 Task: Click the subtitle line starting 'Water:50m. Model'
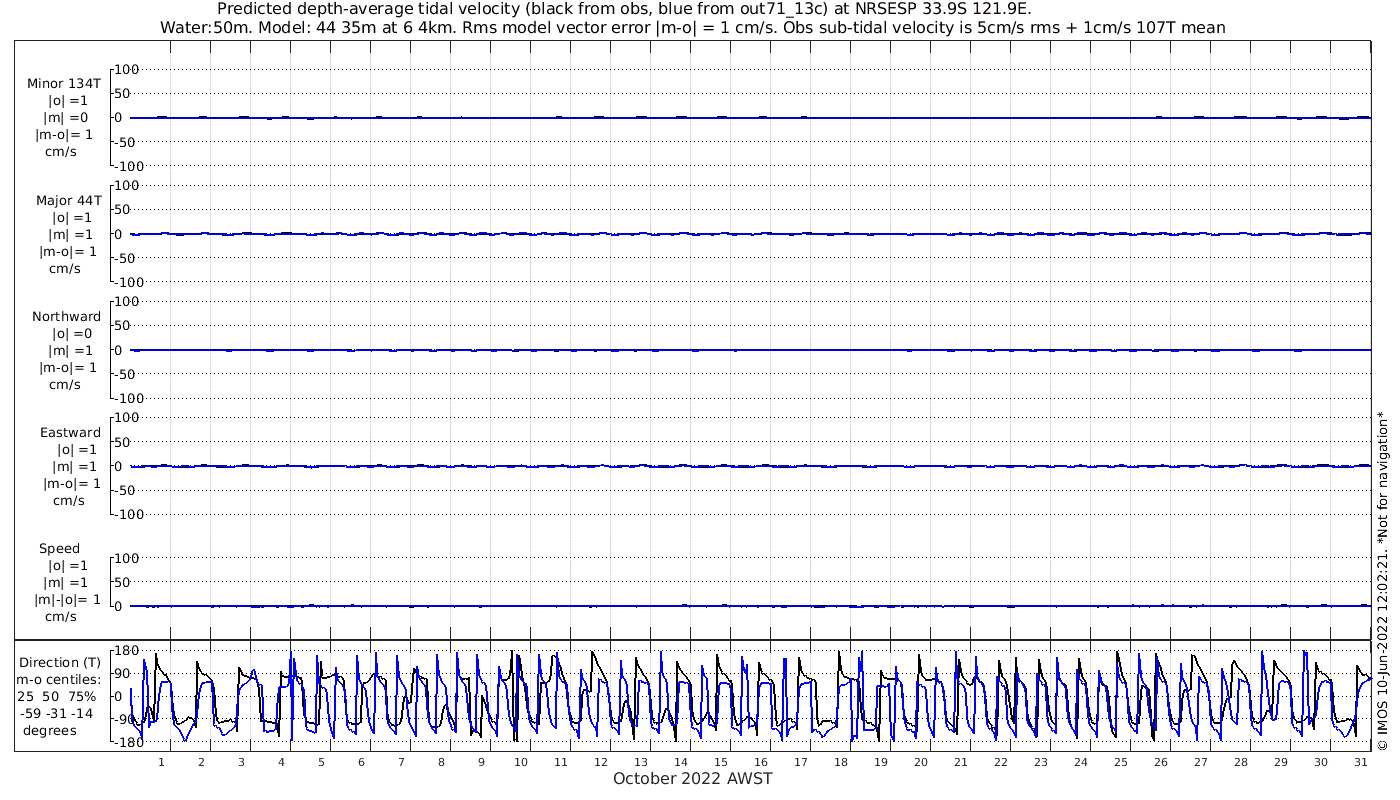tap(693, 27)
